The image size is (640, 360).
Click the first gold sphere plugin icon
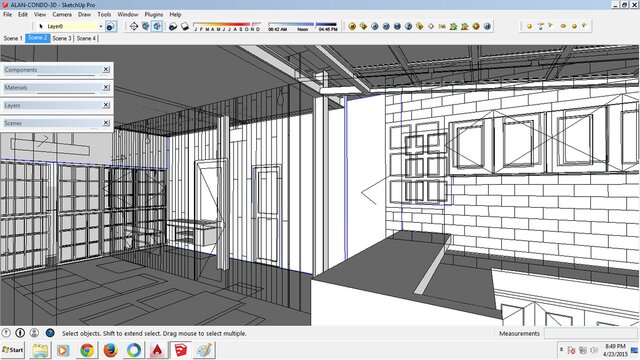point(352,27)
